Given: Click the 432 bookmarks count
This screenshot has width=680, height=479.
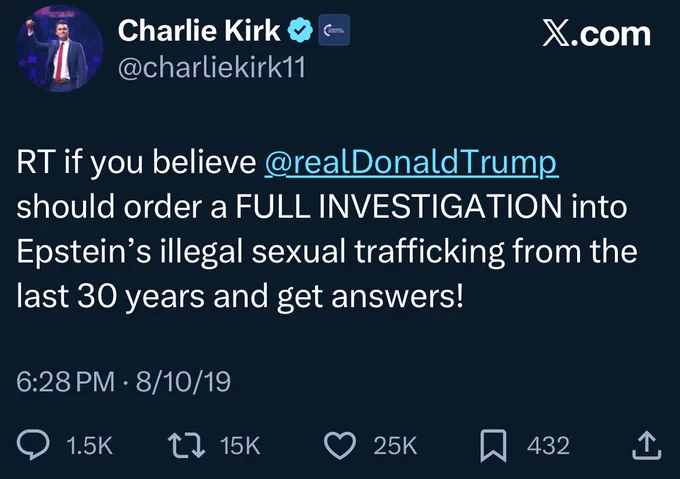Looking at the screenshot, I should pyautogui.click(x=548, y=445).
